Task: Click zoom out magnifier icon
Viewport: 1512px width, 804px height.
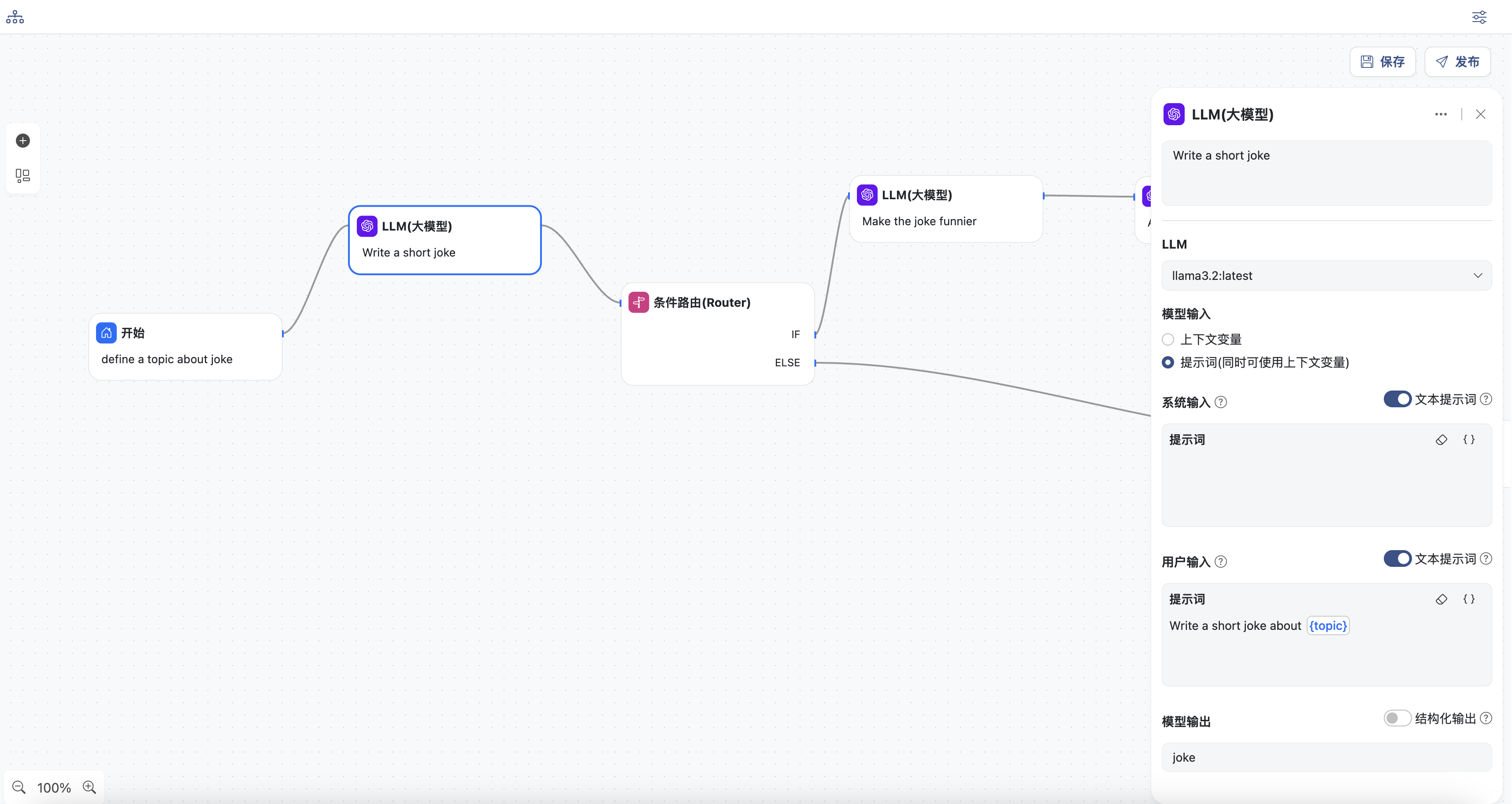Action: (x=19, y=787)
